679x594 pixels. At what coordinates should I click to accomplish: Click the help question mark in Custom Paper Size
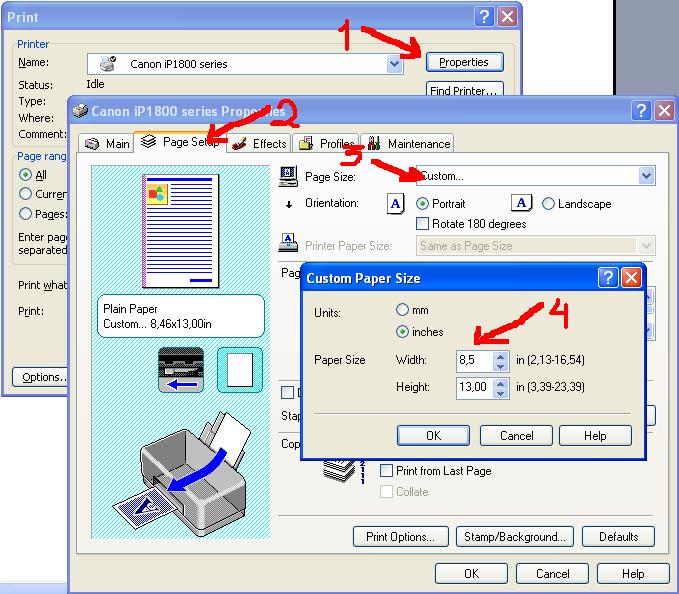tap(608, 278)
